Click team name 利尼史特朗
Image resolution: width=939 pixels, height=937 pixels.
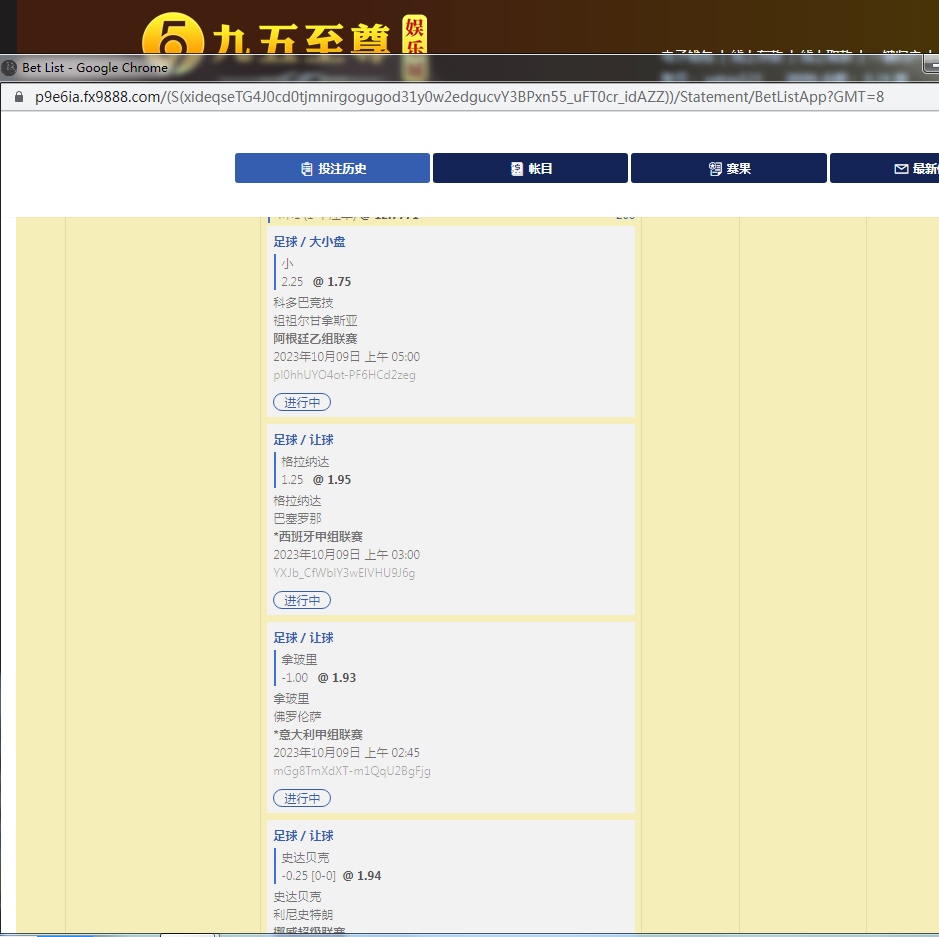pyautogui.click(x=303, y=915)
